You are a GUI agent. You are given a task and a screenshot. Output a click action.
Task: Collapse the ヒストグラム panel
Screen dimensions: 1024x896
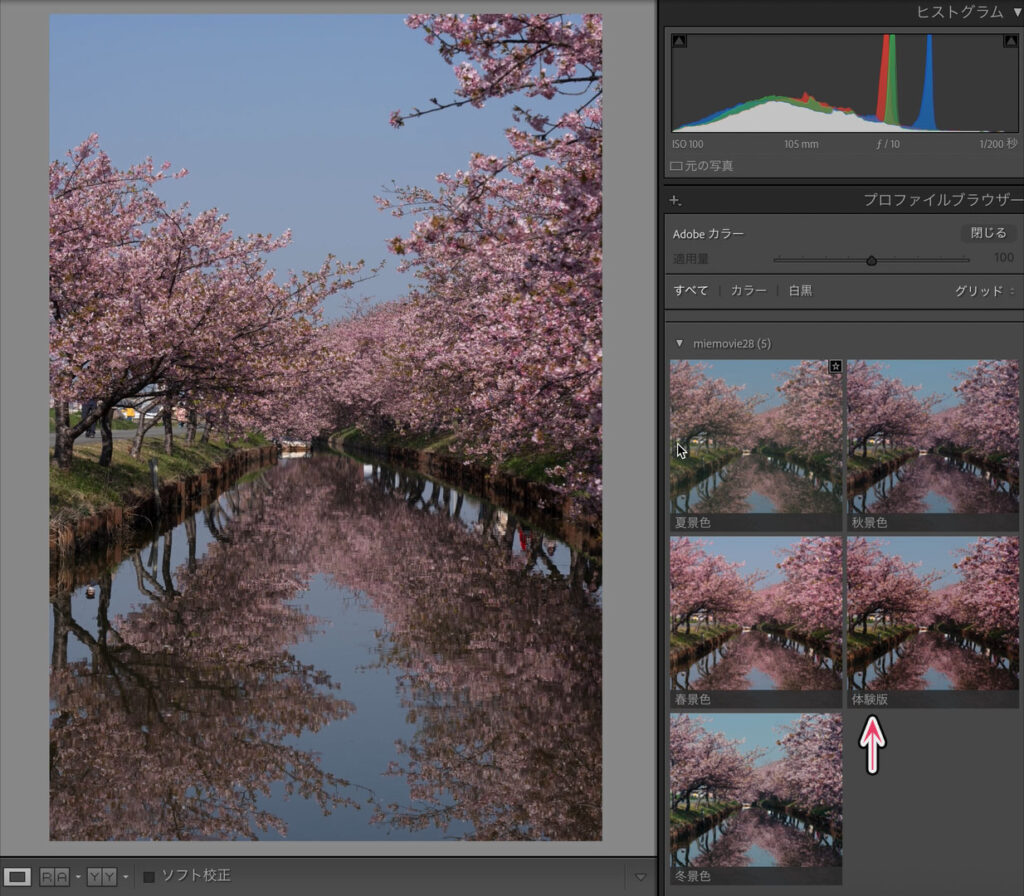pyautogui.click(x=1017, y=13)
